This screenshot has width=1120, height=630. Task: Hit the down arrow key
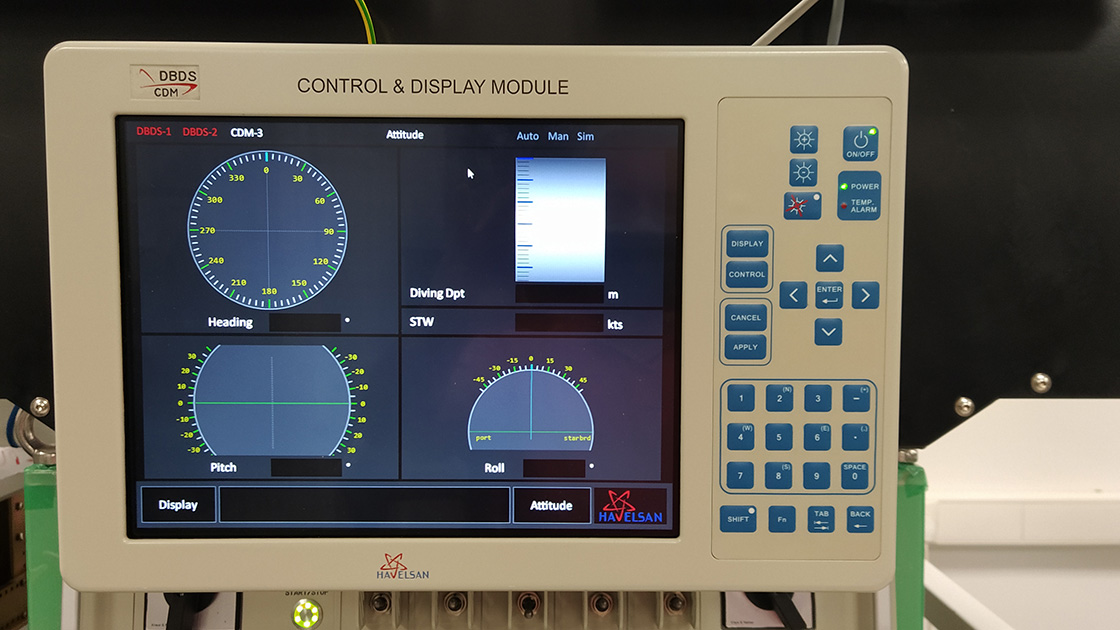coord(828,331)
